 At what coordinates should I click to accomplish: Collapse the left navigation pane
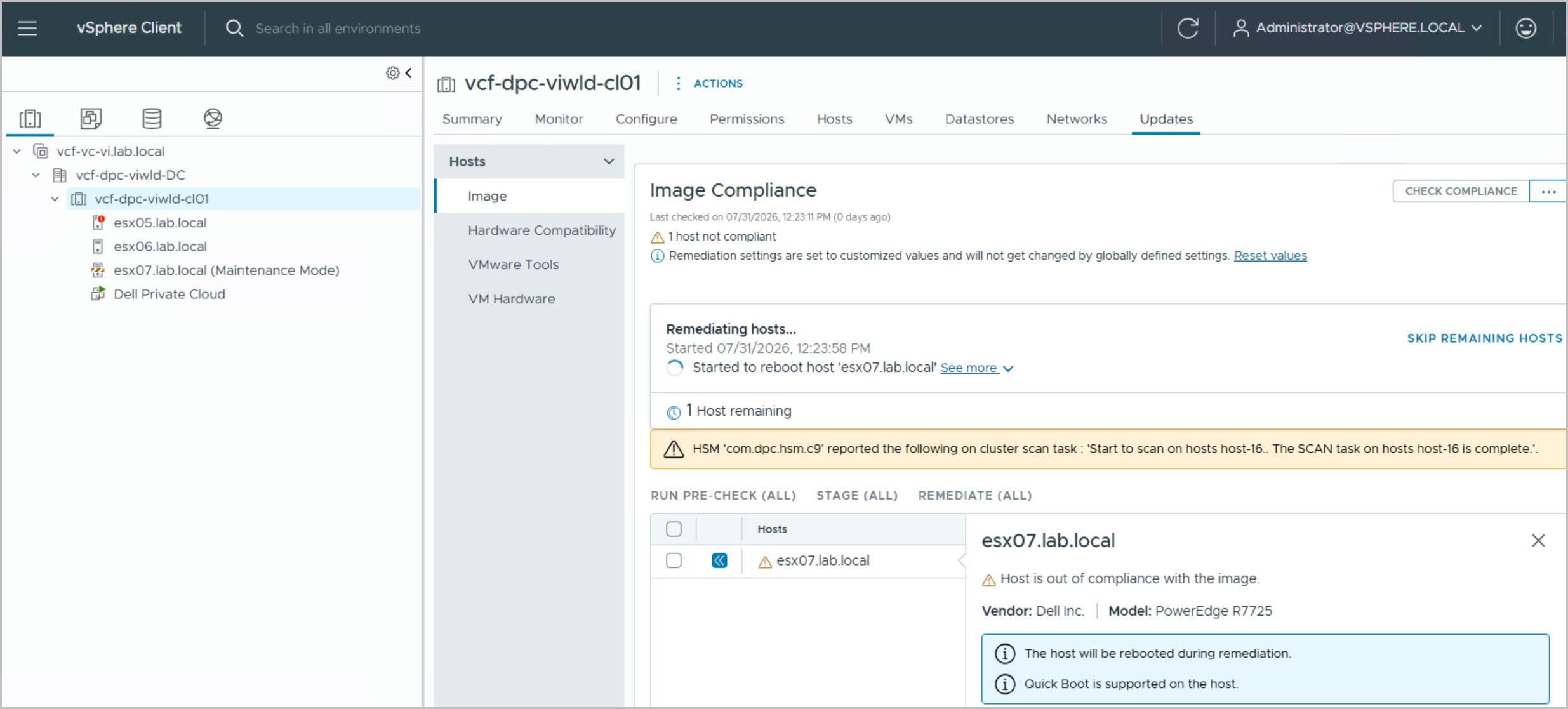(x=409, y=73)
